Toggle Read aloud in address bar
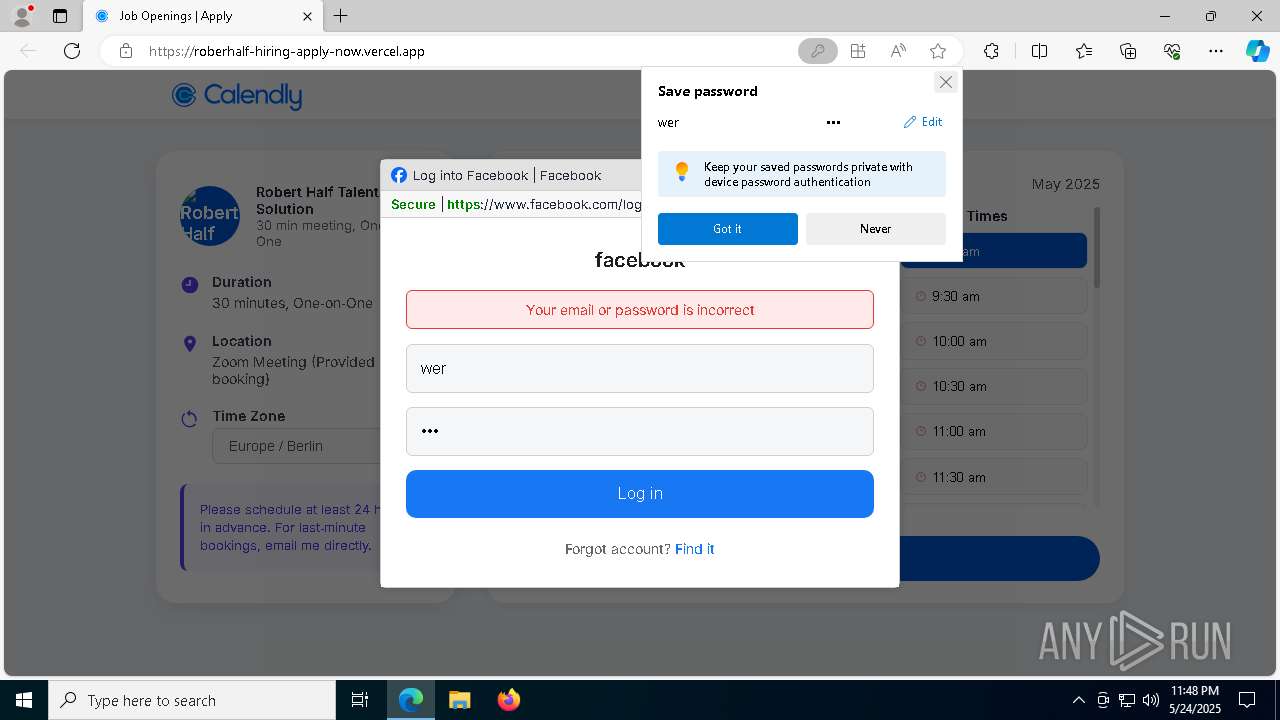The height and width of the screenshot is (720, 1280). (x=898, y=51)
